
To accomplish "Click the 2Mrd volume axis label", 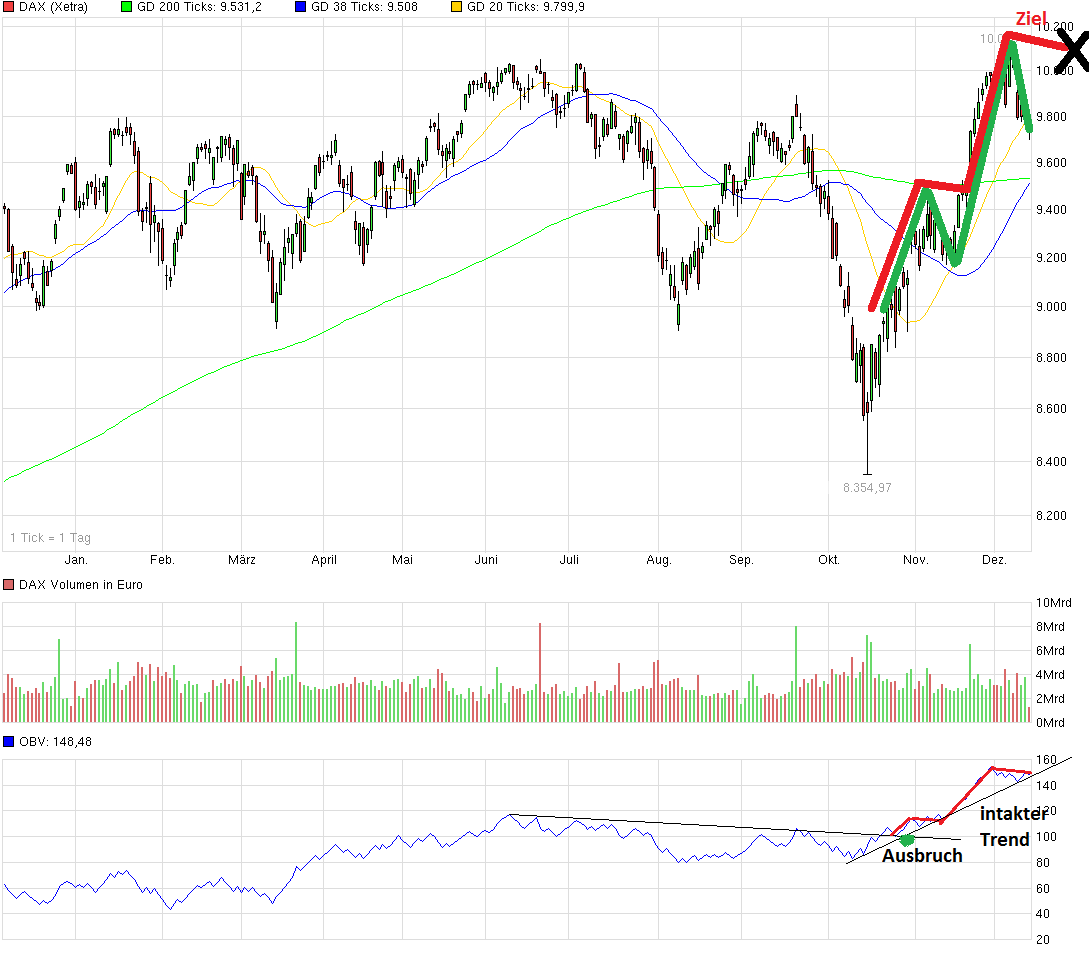I will point(1050,699).
